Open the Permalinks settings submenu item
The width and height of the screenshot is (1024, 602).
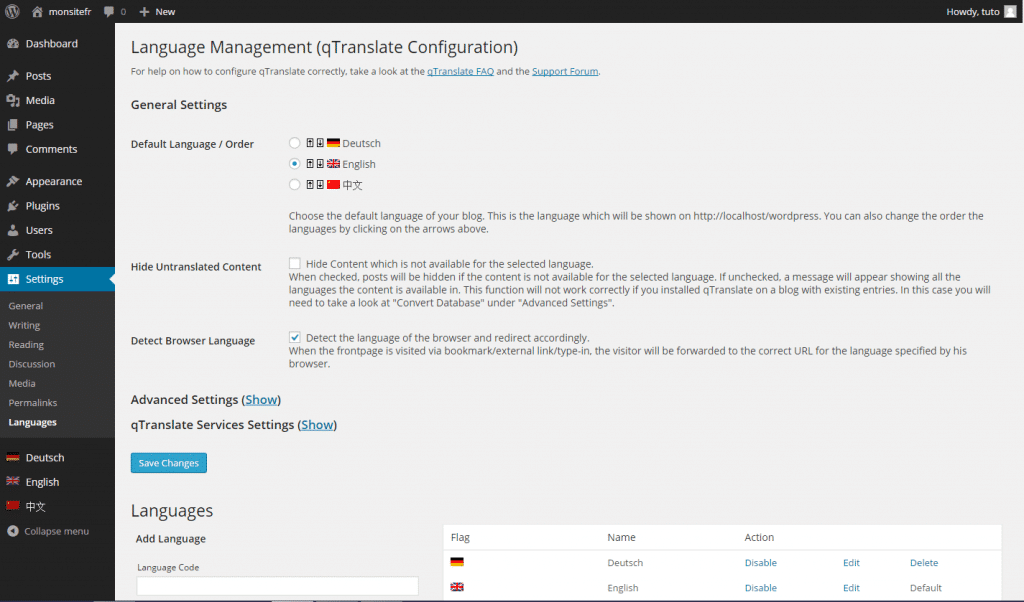pyautogui.click(x=32, y=403)
